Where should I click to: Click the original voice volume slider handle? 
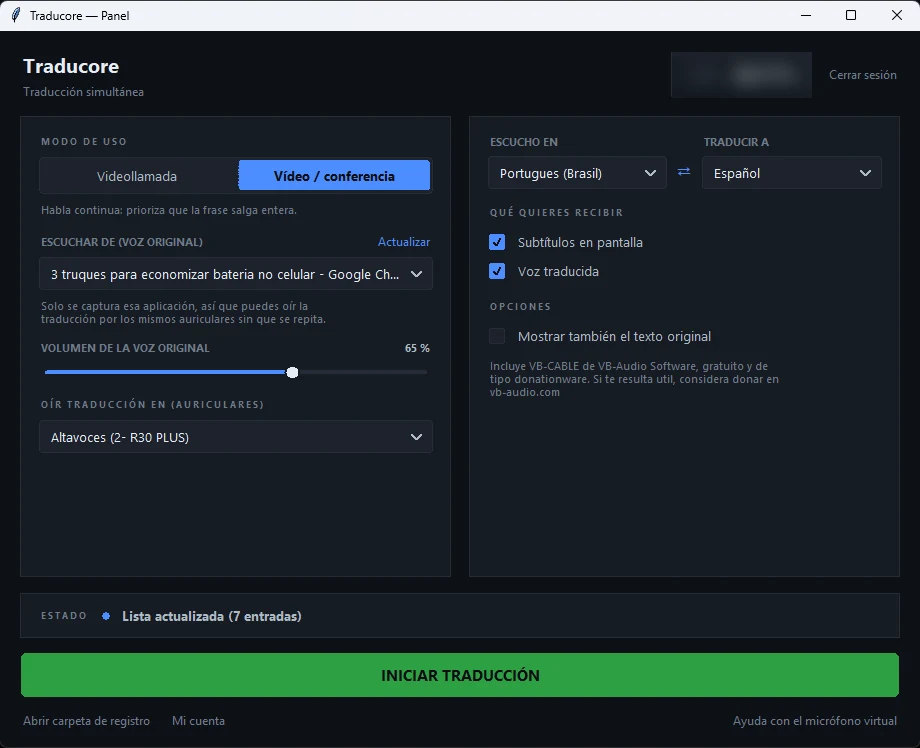click(292, 372)
